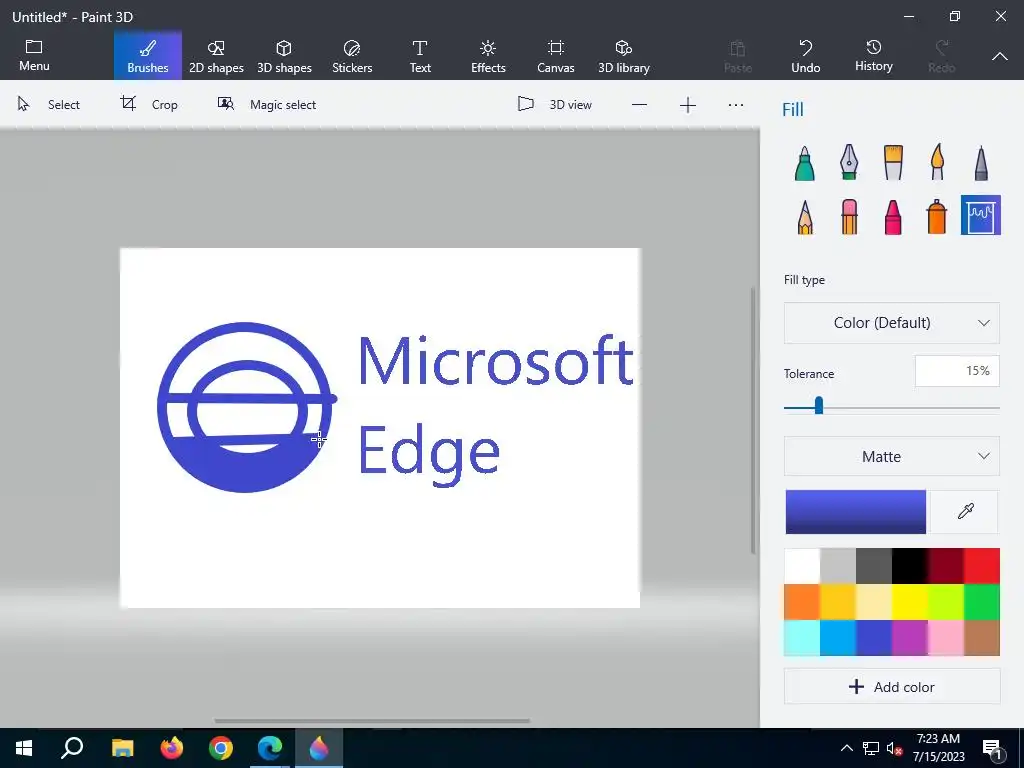Pick a color with the eyedropper
Image resolution: width=1024 pixels, height=768 pixels.
pyautogui.click(x=965, y=511)
